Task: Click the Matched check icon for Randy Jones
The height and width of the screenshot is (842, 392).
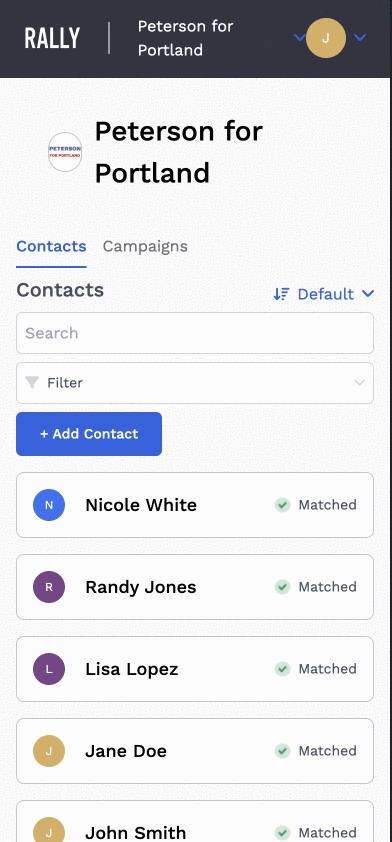Action: pyautogui.click(x=282, y=587)
